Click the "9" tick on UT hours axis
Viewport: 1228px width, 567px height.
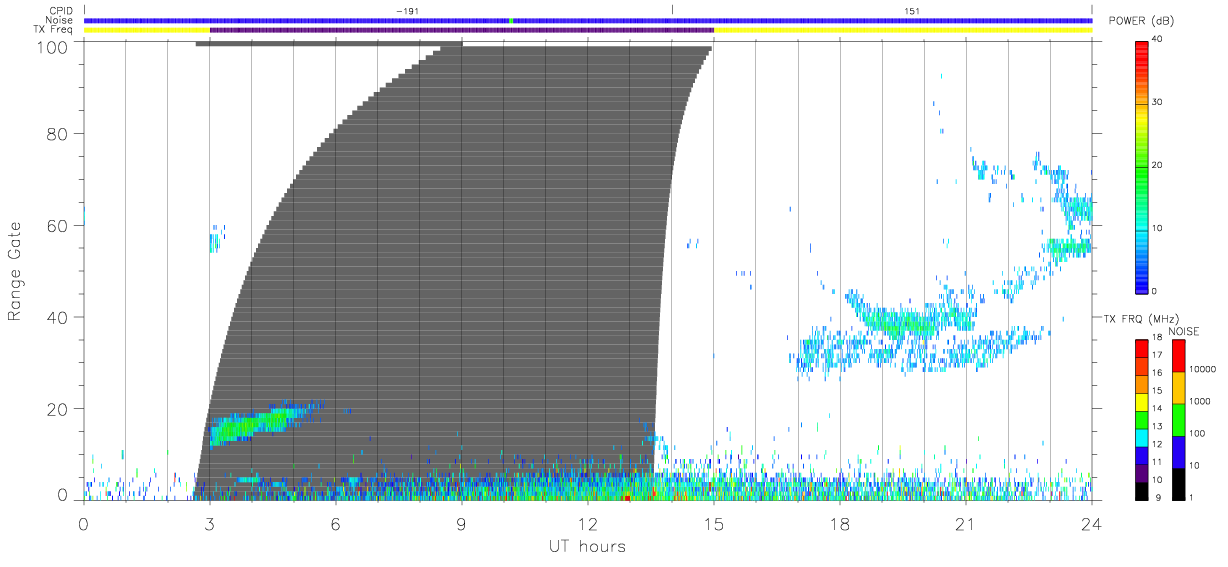462,522
